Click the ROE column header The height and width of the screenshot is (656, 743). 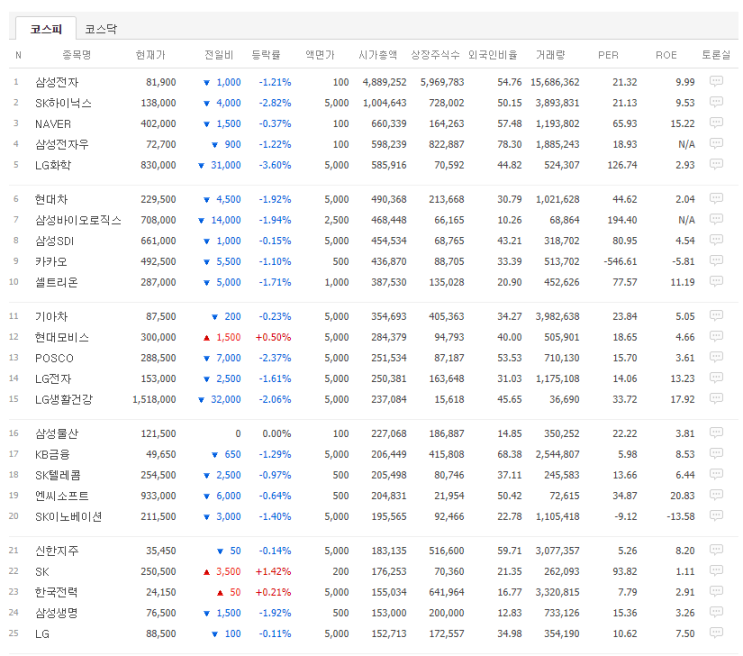(666, 55)
